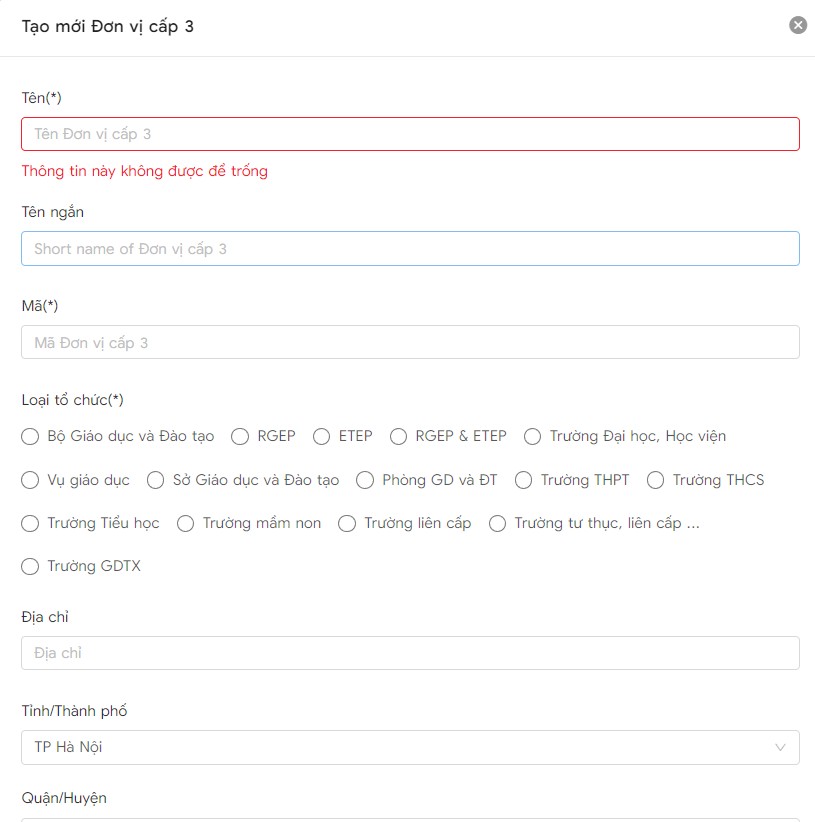Screen dimensions: 815x822
Task: Choose the Trường tư thục, liên cấp option
Action: [x=498, y=523]
